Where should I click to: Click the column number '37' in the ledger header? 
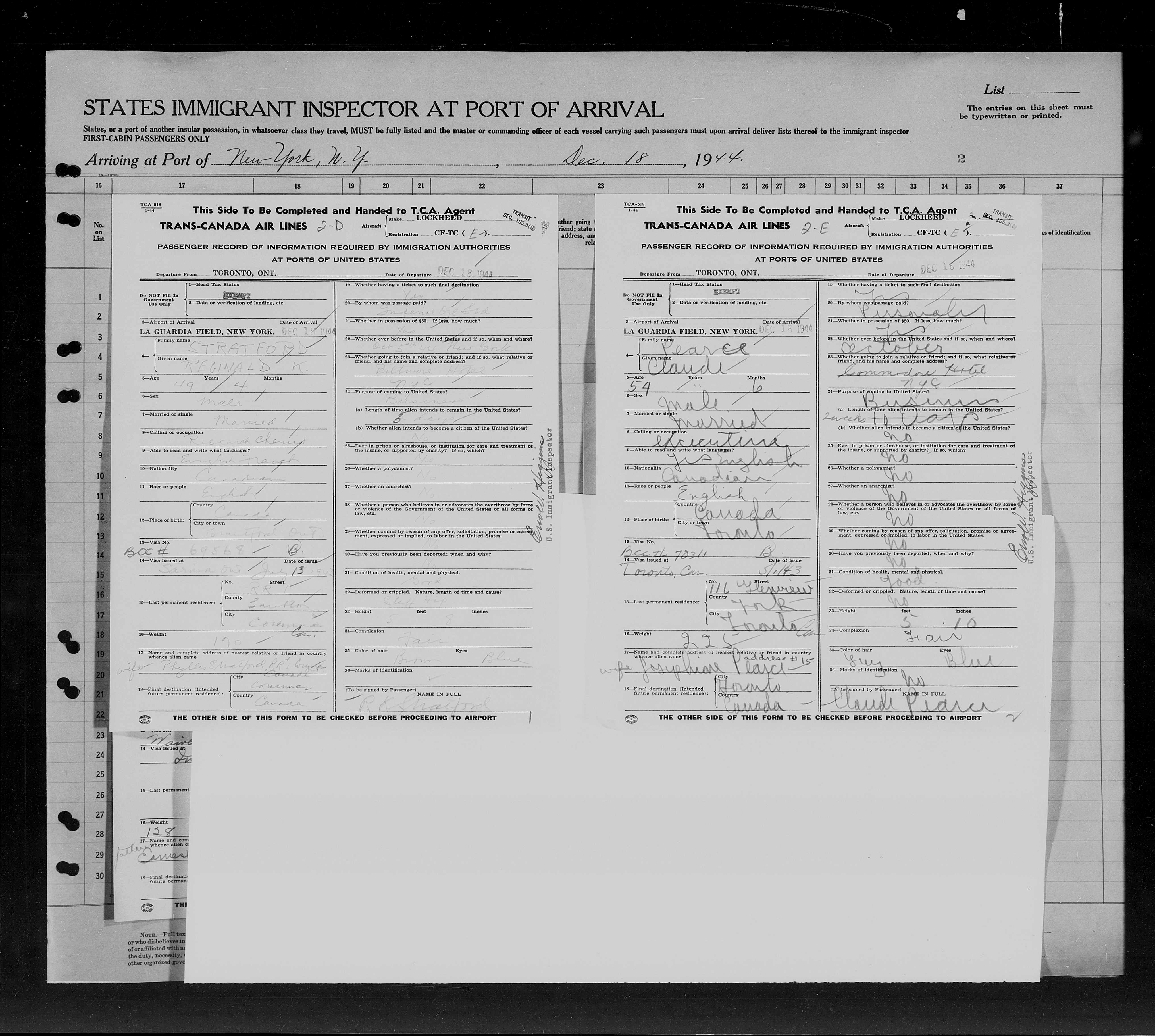click(x=1059, y=186)
